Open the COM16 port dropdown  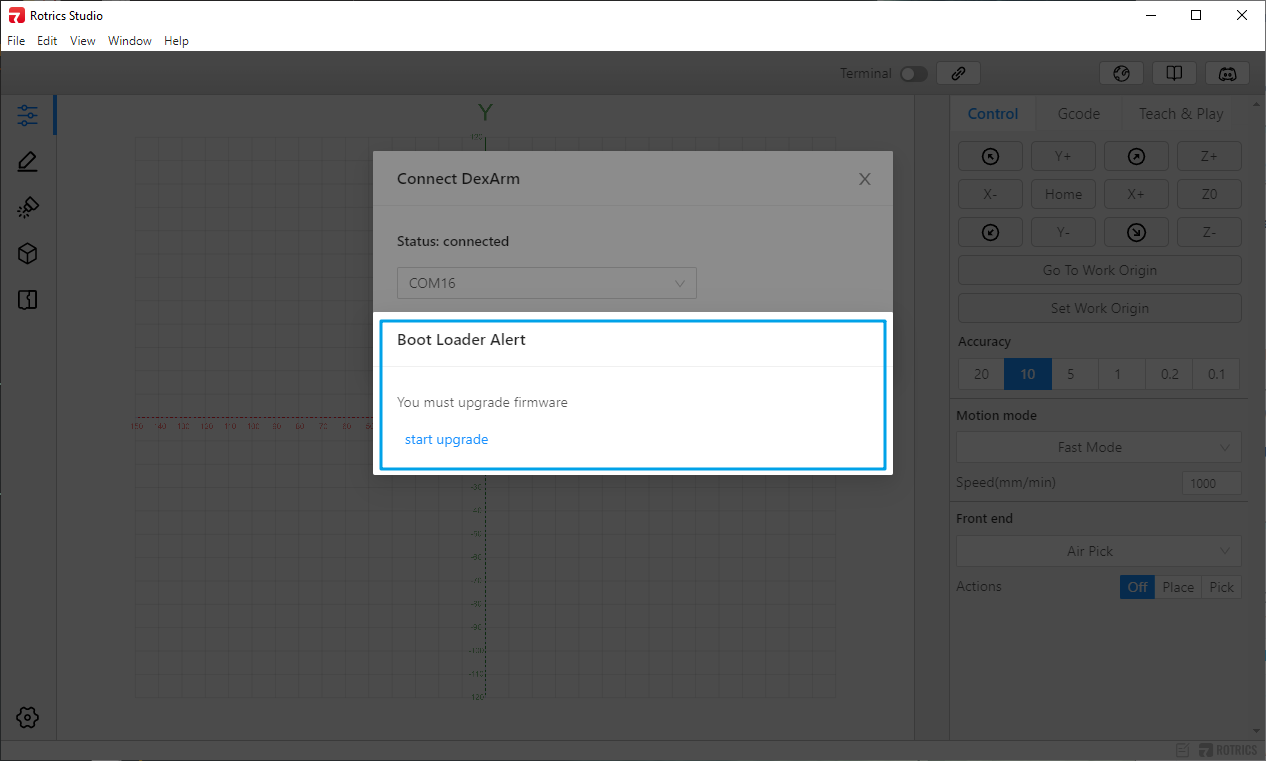[547, 283]
